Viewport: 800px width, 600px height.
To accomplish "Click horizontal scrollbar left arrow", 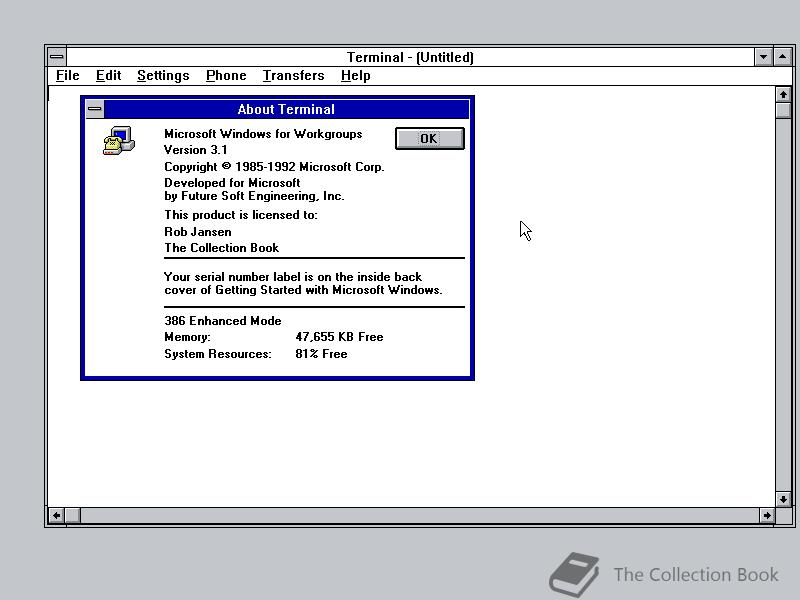I will pos(56,515).
